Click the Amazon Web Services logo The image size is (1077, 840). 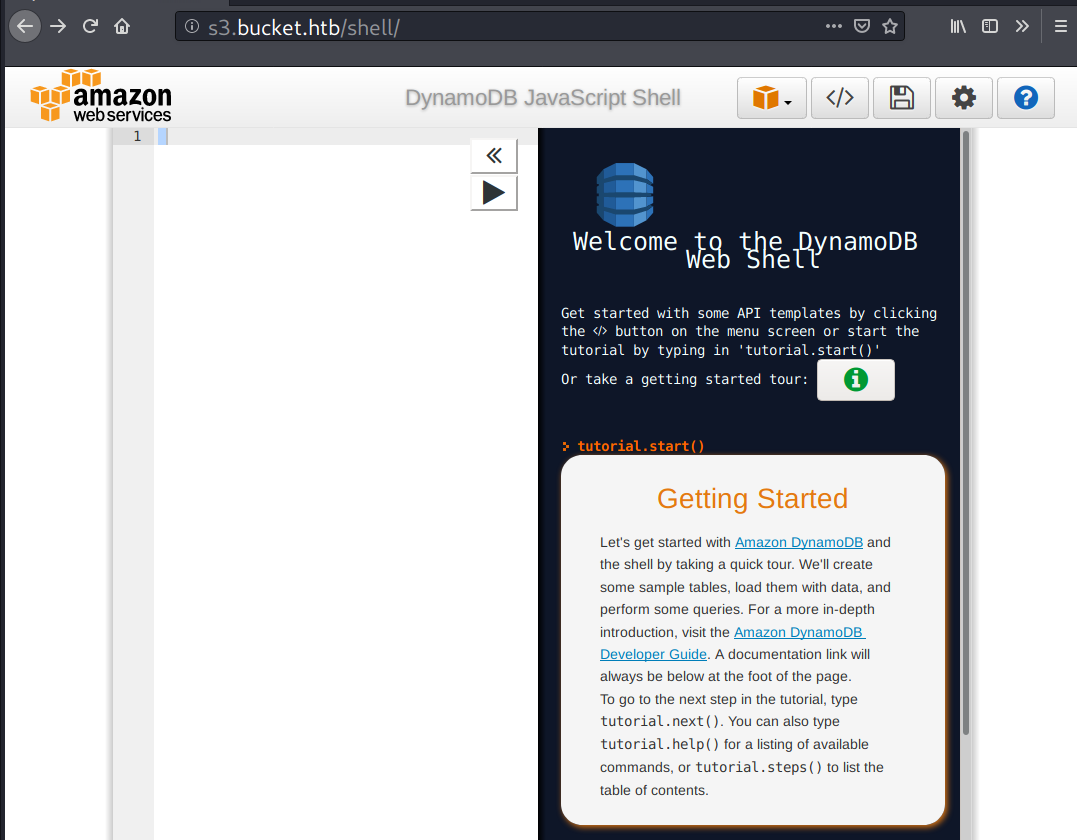[x=101, y=96]
